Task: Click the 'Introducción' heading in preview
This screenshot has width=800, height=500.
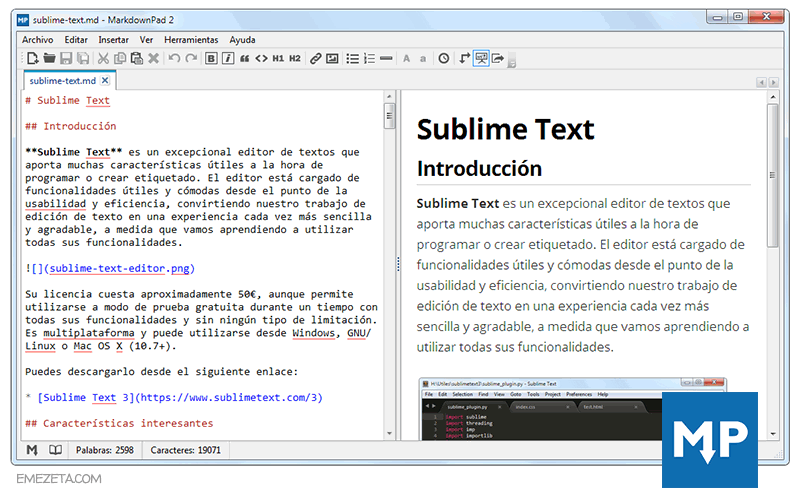Action: pyautogui.click(x=479, y=168)
